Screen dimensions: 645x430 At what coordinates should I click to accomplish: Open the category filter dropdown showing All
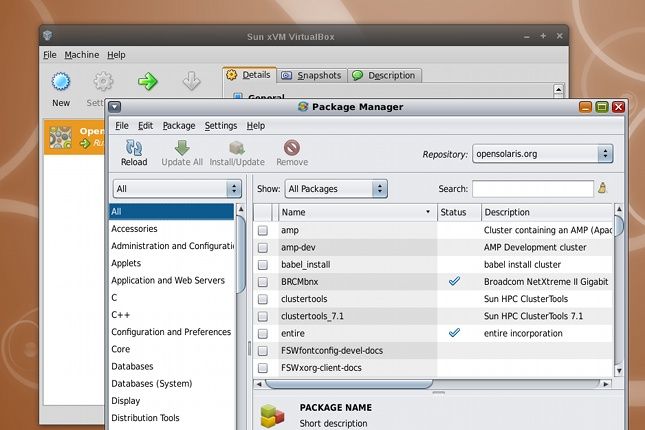point(177,189)
